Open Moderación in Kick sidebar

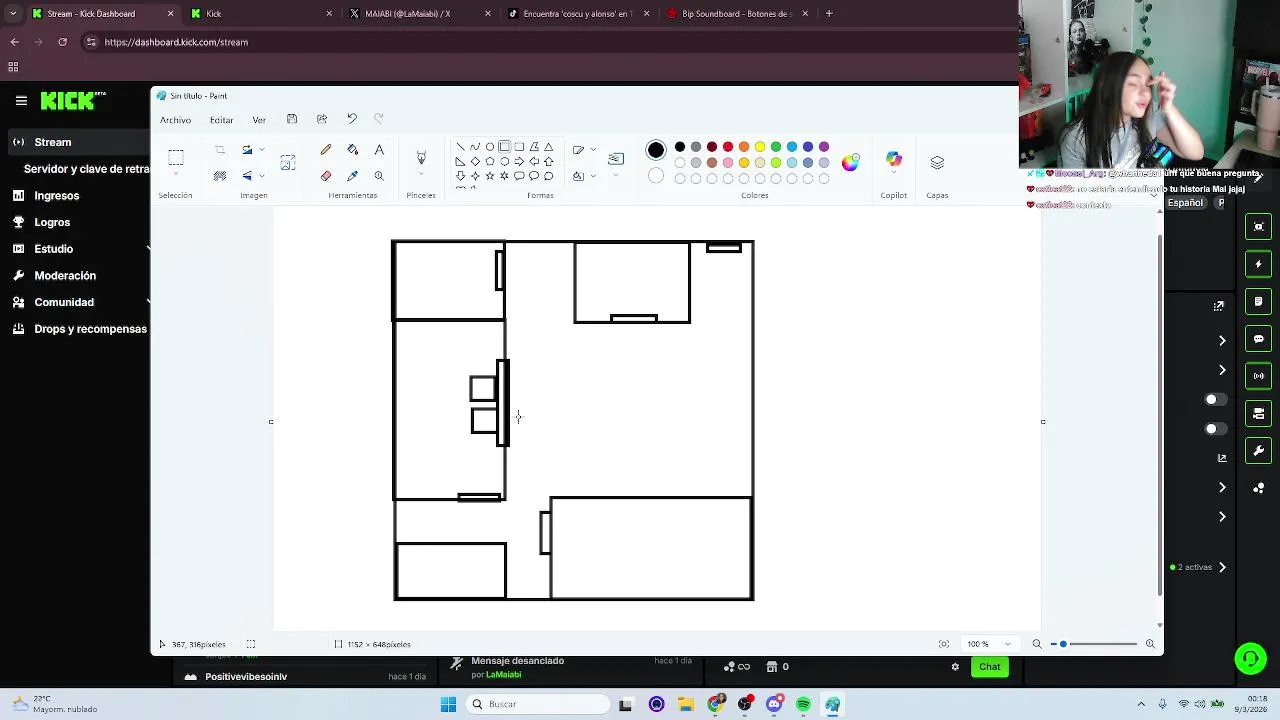point(65,275)
